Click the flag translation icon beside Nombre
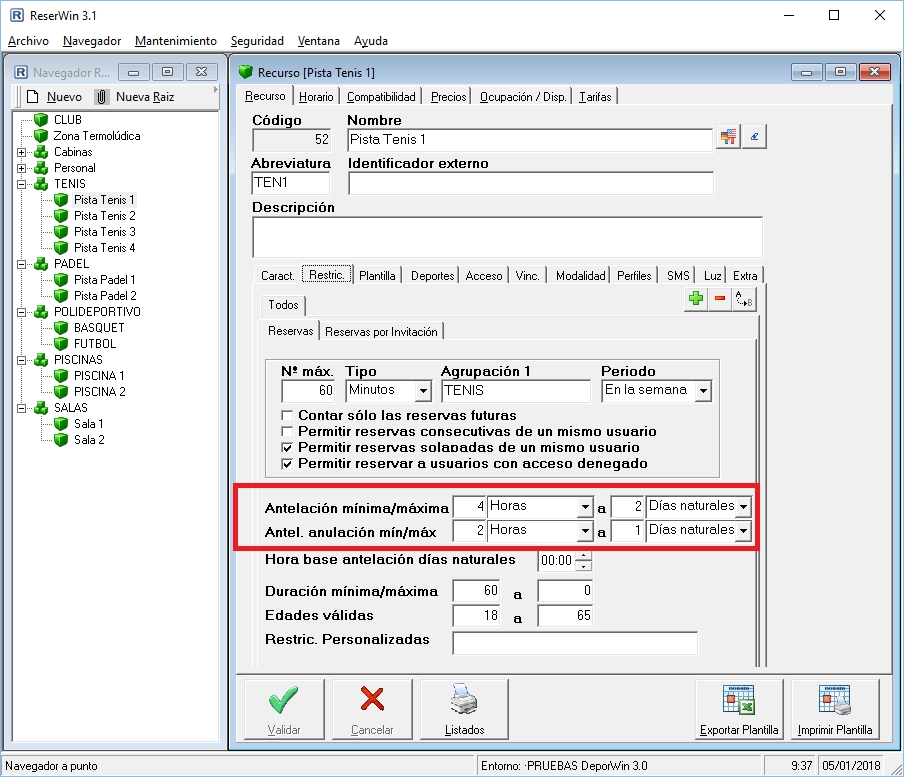905x777 pixels. 728,137
